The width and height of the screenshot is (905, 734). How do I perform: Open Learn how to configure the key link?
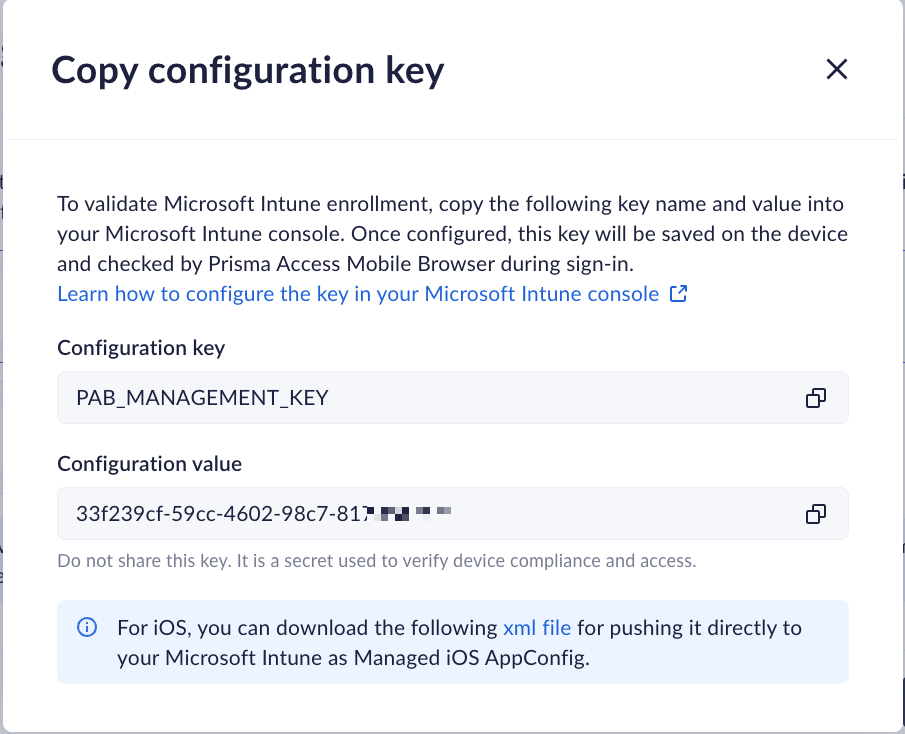[x=358, y=294]
